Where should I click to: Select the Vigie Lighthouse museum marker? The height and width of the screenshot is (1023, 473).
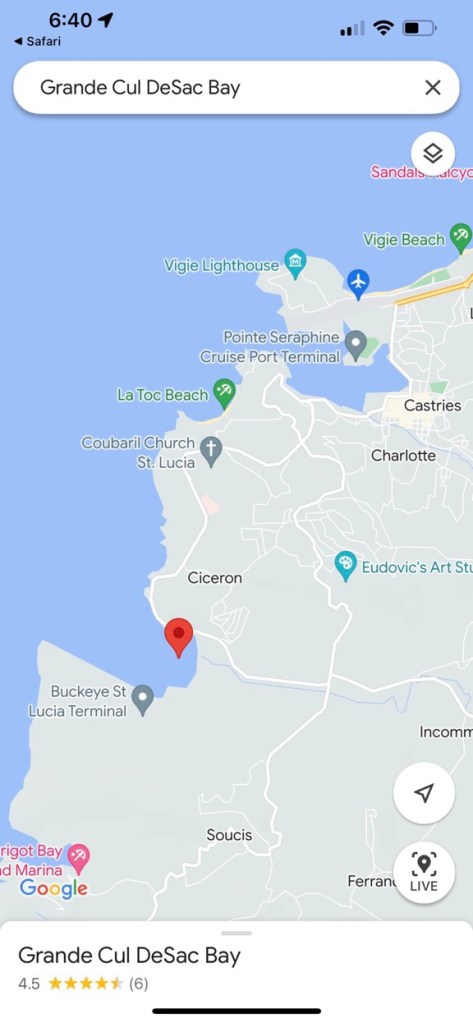296,264
